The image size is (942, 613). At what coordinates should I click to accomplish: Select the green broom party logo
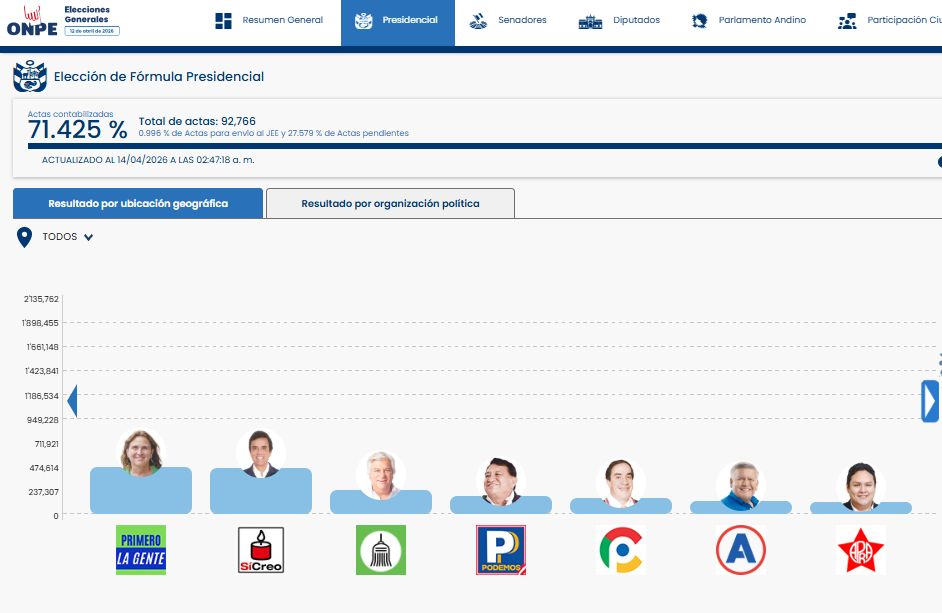point(381,550)
